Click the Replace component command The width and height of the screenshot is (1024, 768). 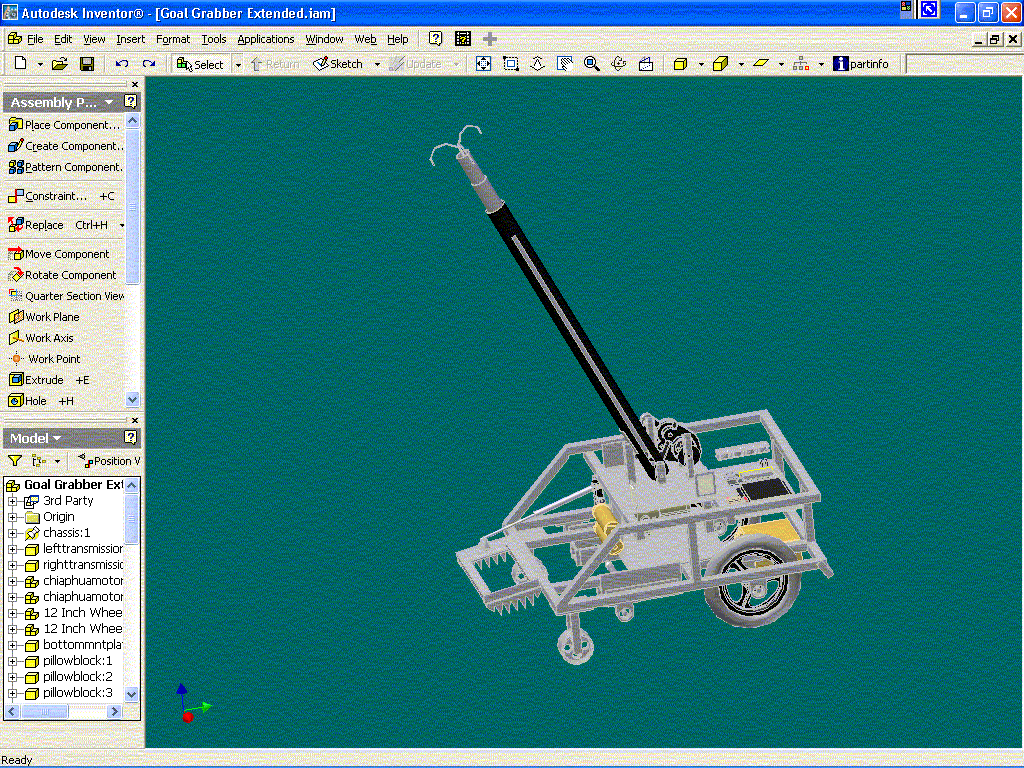click(x=57, y=225)
